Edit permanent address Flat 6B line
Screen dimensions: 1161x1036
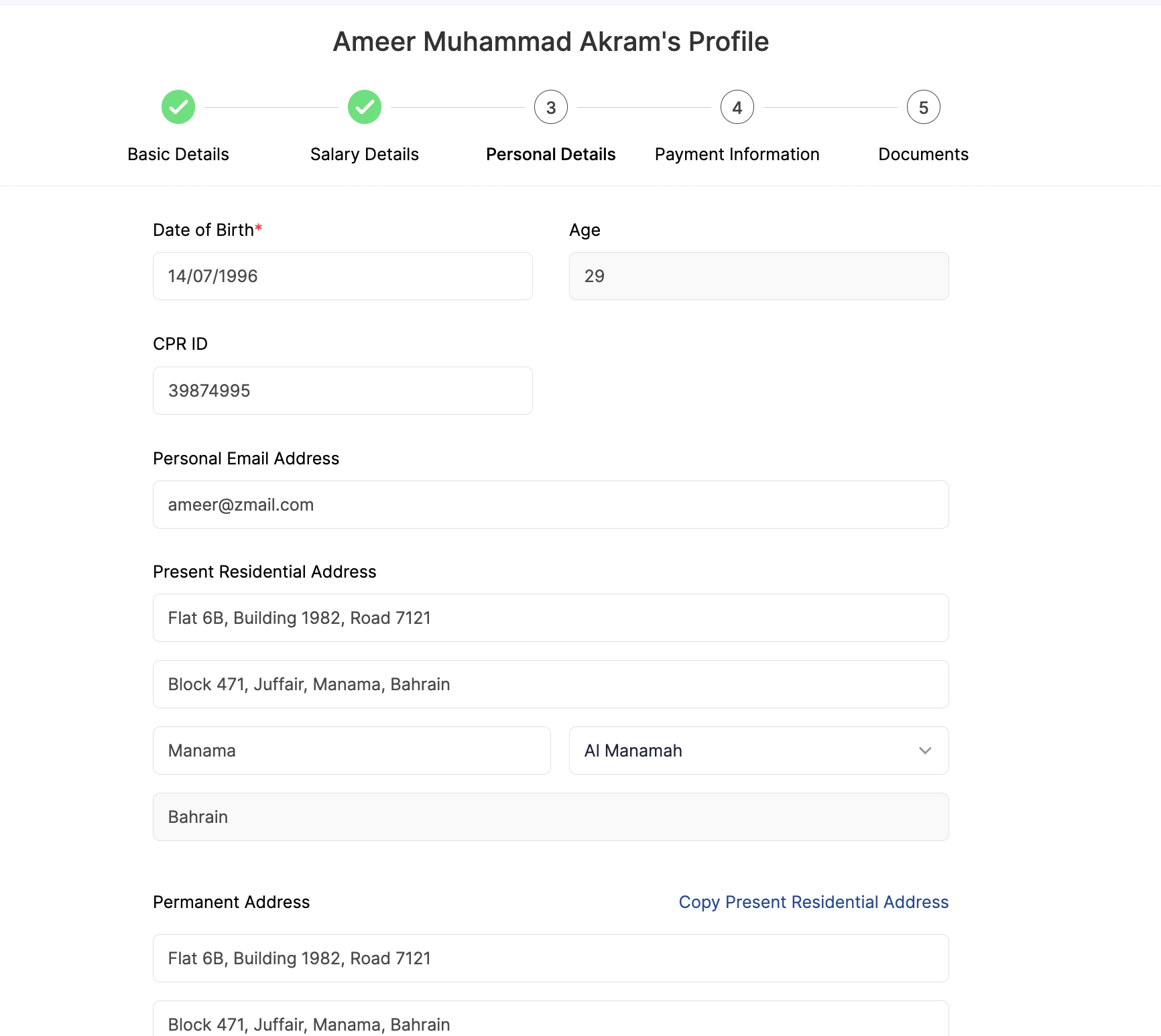tap(550, 958)
